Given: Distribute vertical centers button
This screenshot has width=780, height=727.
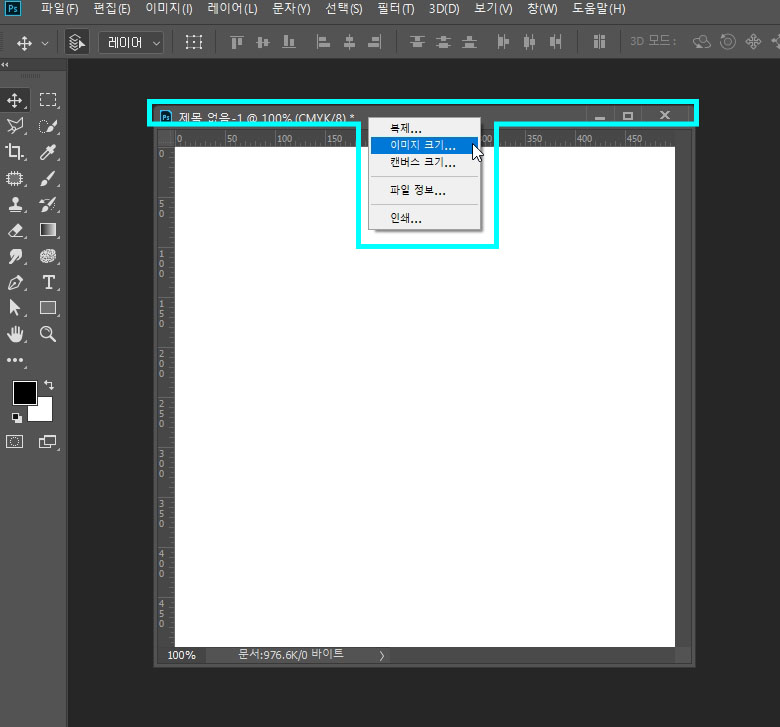Looking at the screenshot, I should [443, 42].
